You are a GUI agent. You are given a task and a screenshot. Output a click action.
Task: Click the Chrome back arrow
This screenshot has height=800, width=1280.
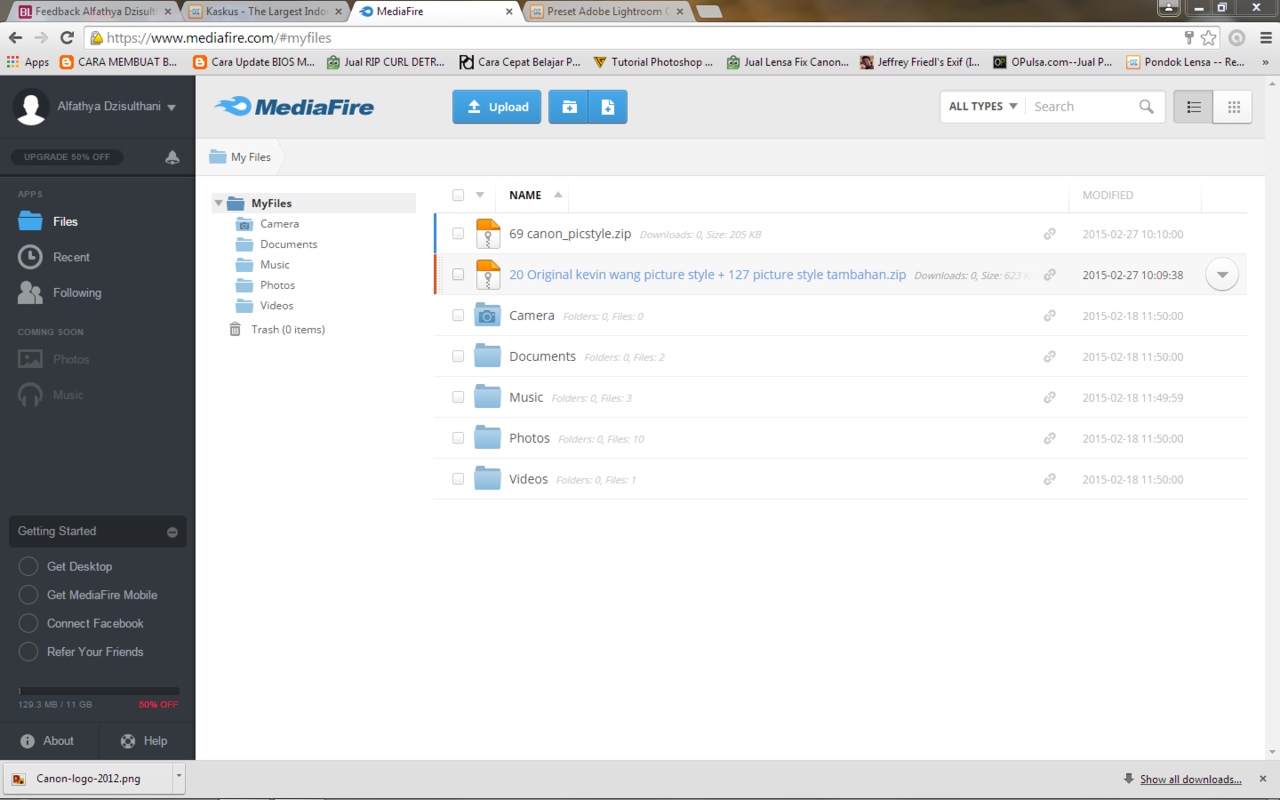[x=15, y=38]
